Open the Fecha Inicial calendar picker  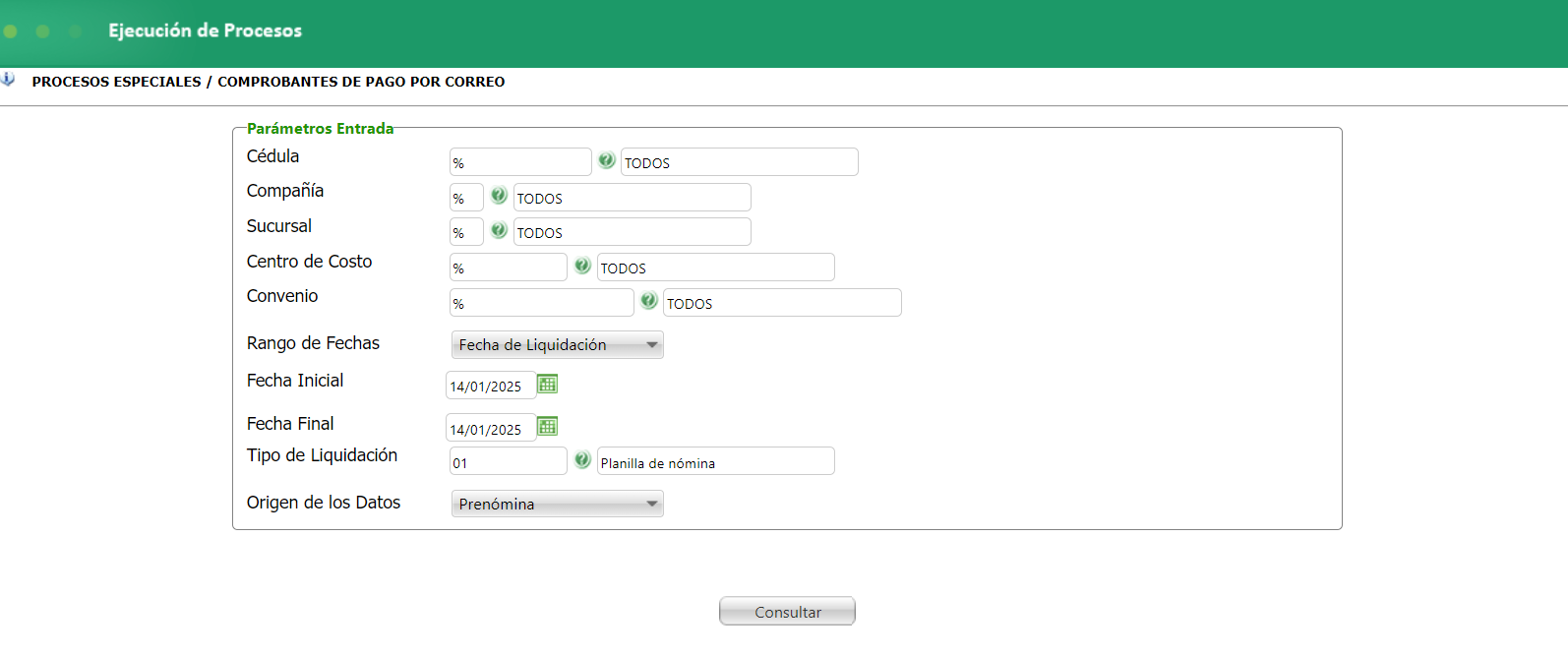pyautogui.click(x=548, y=384)
